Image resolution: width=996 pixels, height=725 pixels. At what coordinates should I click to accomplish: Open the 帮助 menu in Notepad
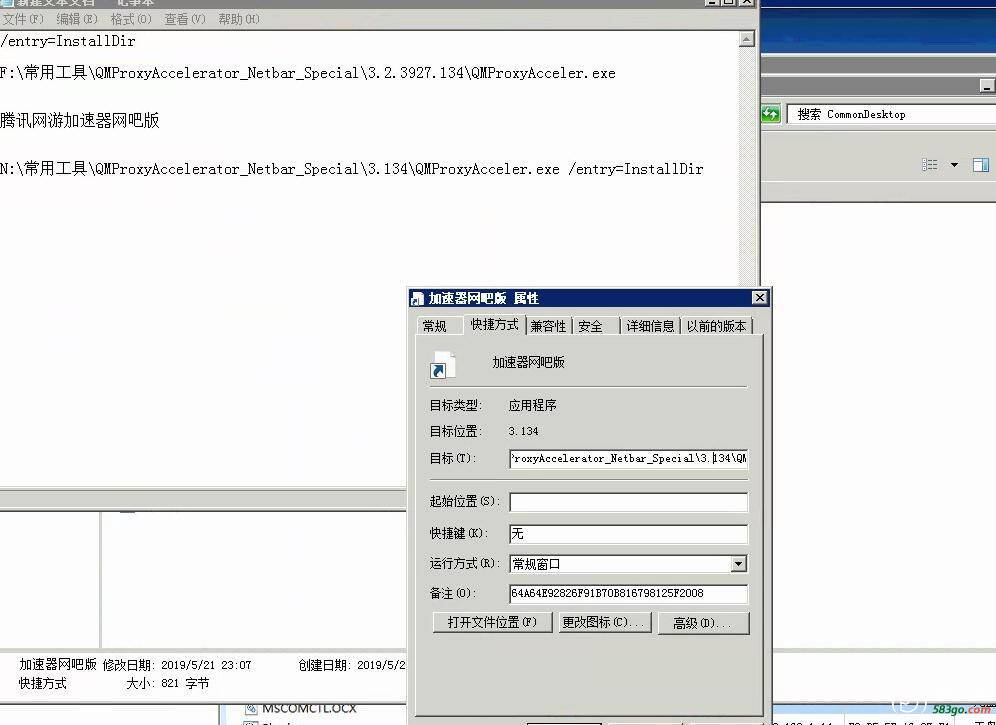(239, 19)
